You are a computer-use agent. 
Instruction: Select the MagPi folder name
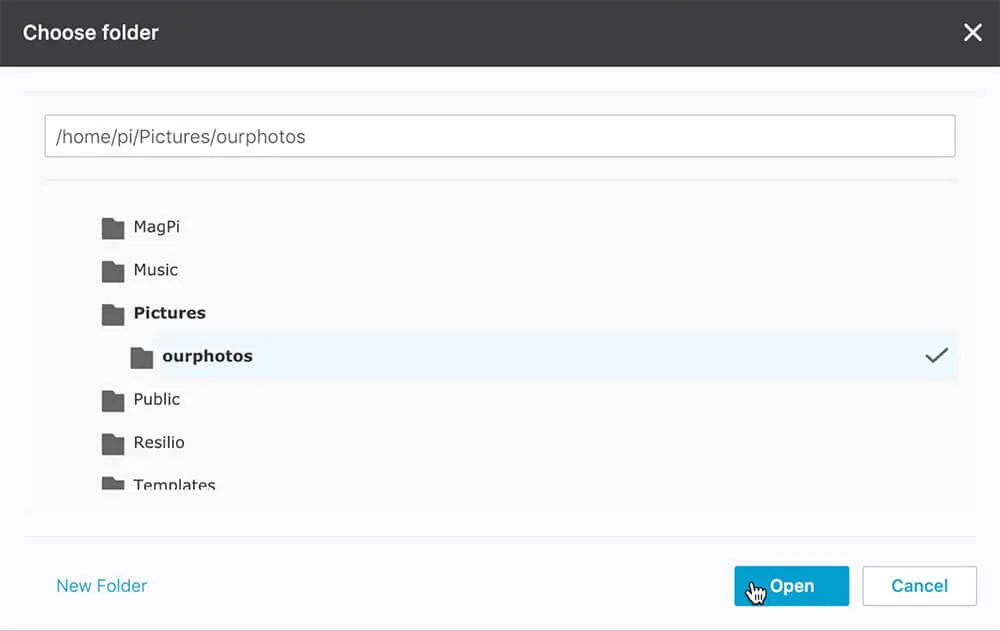tap(157, 227)
